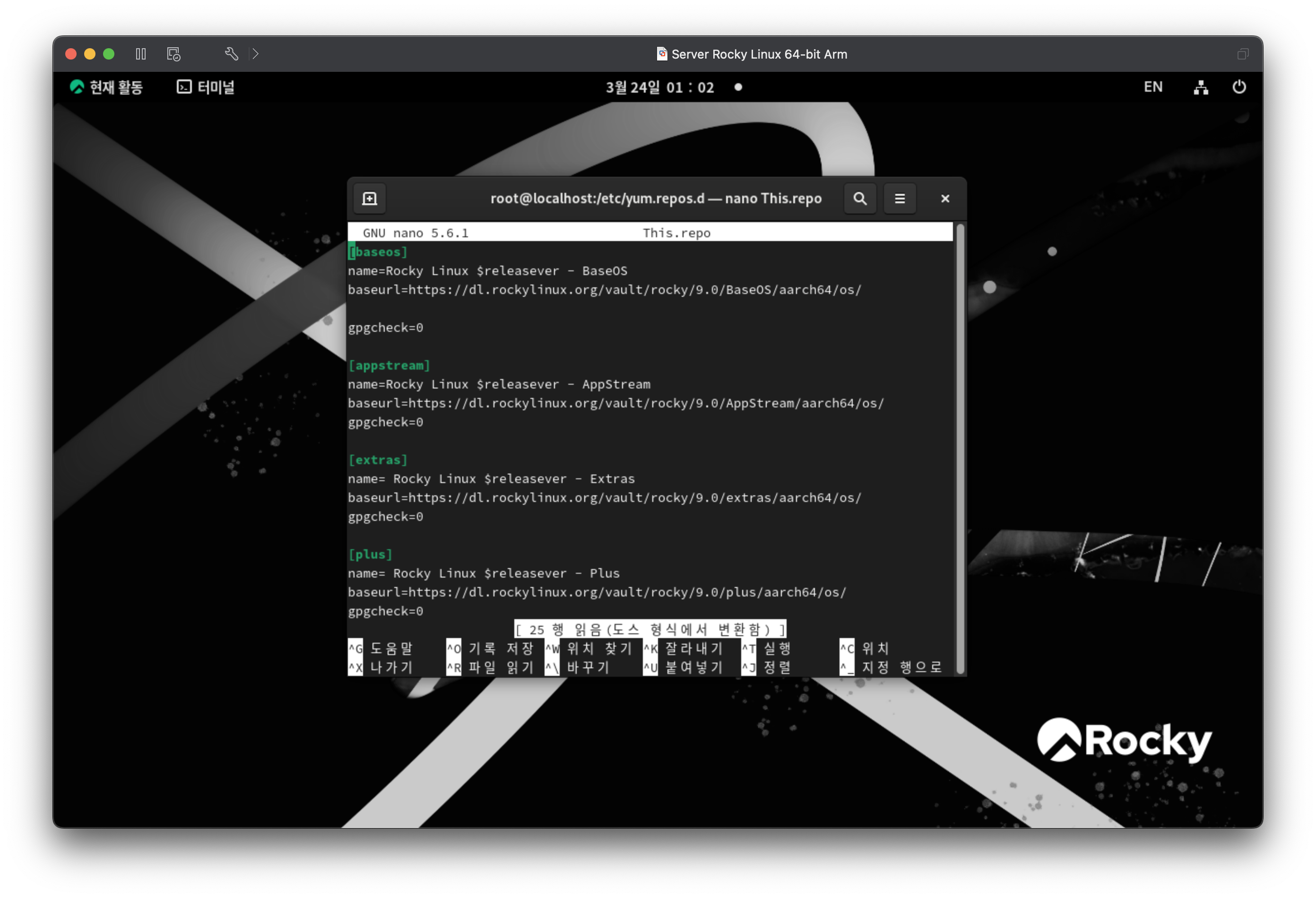Click the VM window resize icon
The height and width of the screenshot is (898, 1316).
point(1242,54)
